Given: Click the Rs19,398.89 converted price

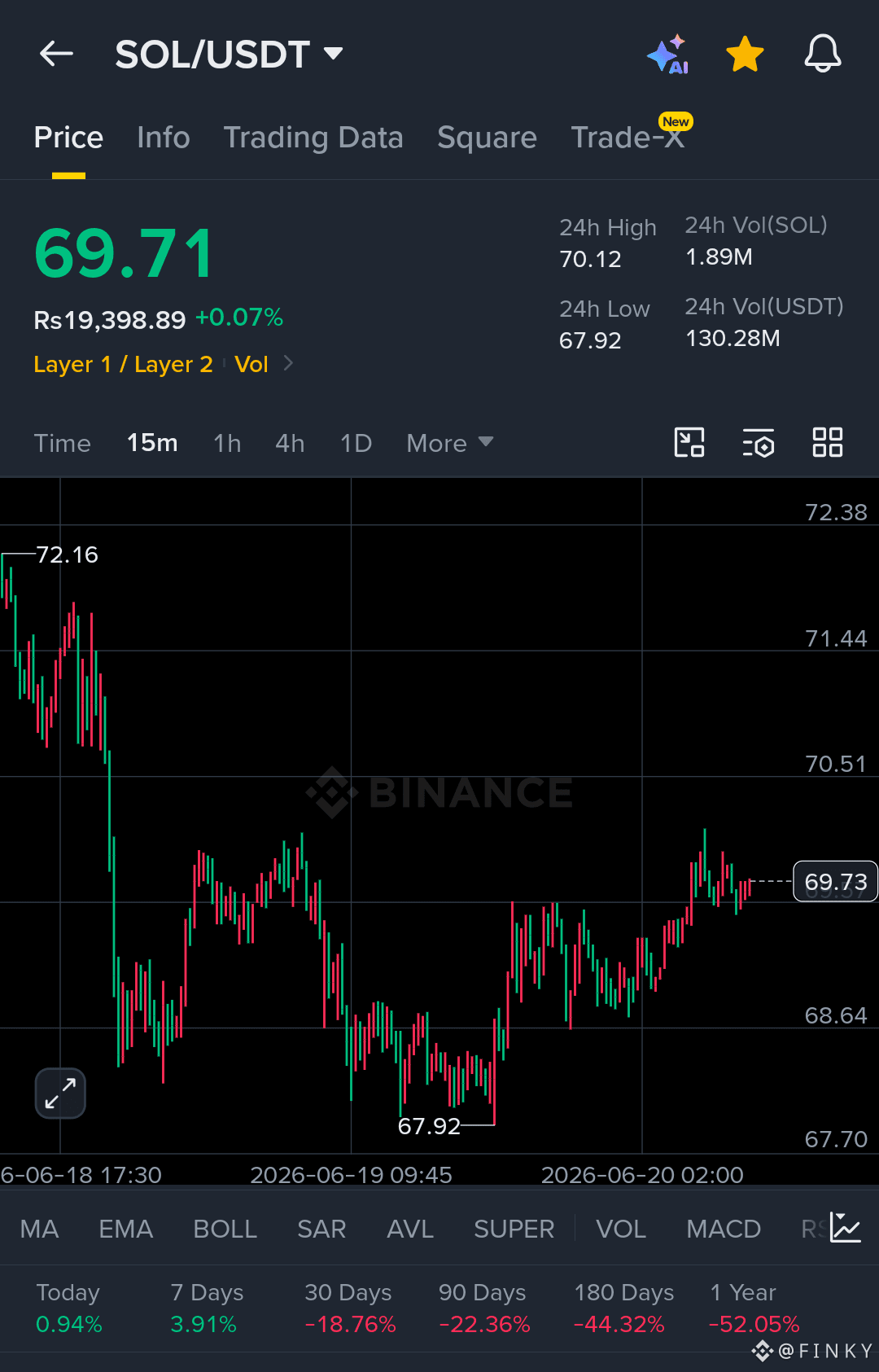Looking at the screenshot, I should click(x=110, y=320).
